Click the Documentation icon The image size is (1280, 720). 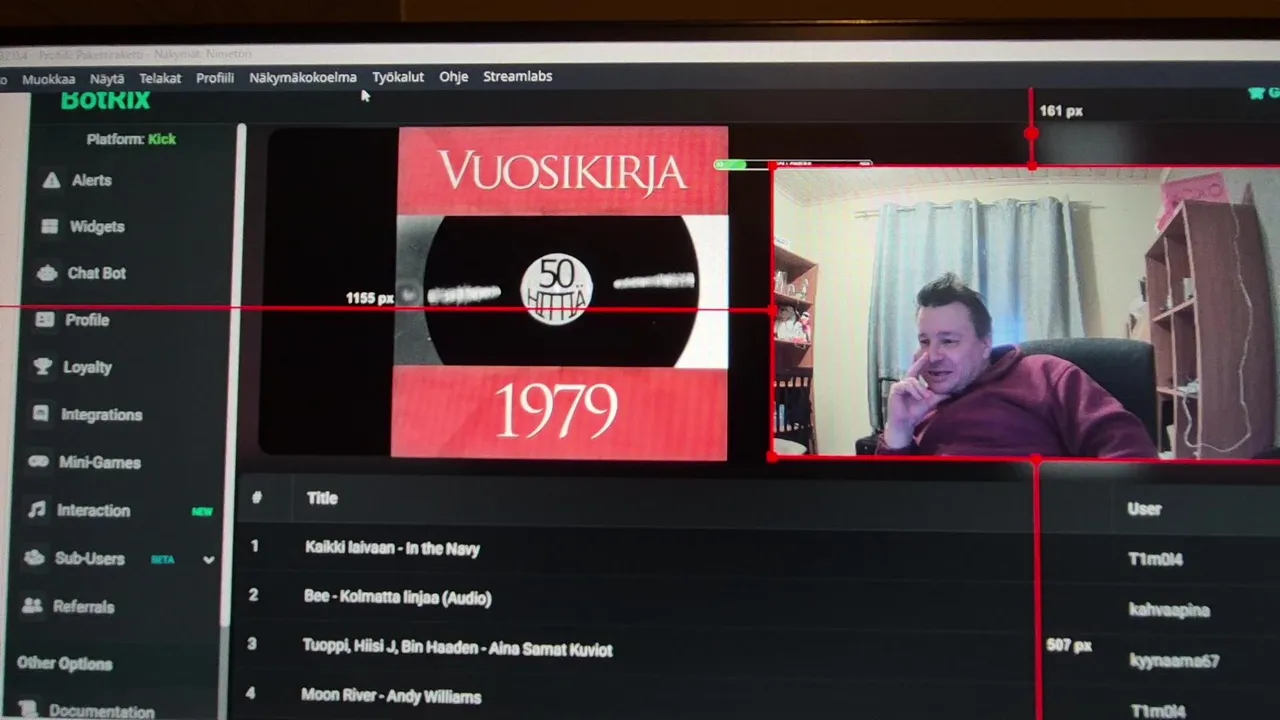point(29,710)
